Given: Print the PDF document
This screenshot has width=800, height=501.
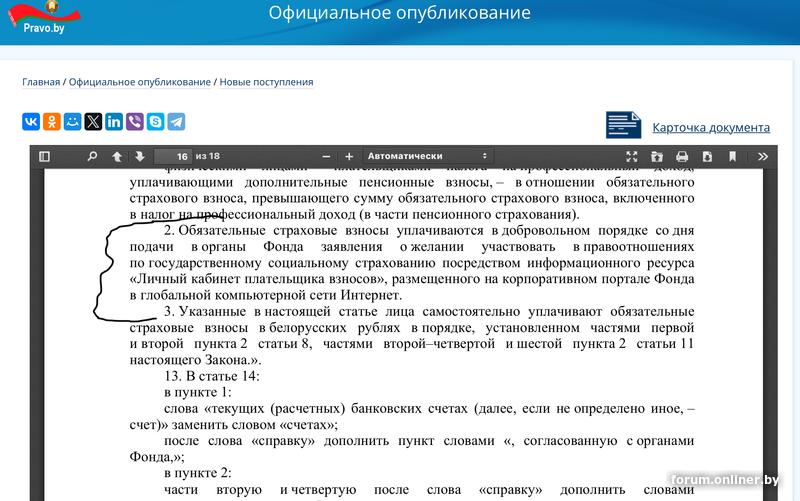Looking at the screenshot, I should (x=682, y=156).
